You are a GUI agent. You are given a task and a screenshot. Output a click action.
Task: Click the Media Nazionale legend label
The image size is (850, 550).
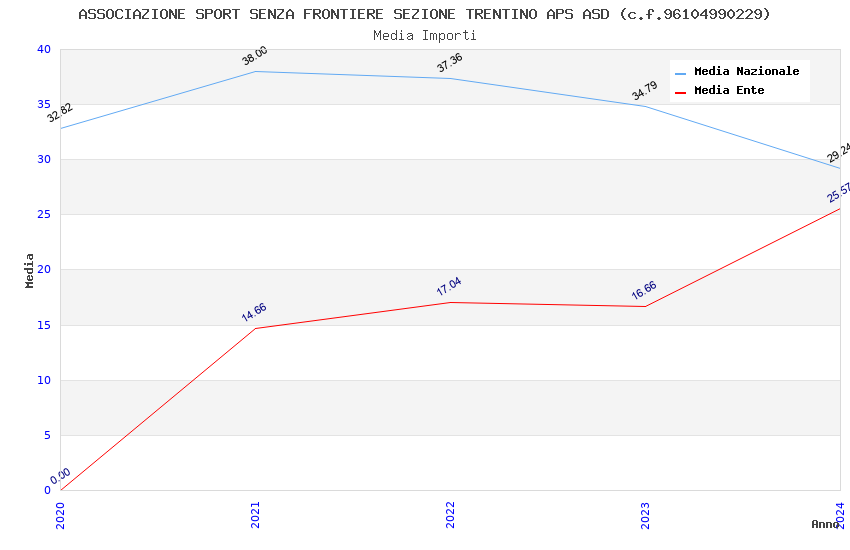(746, 72)
